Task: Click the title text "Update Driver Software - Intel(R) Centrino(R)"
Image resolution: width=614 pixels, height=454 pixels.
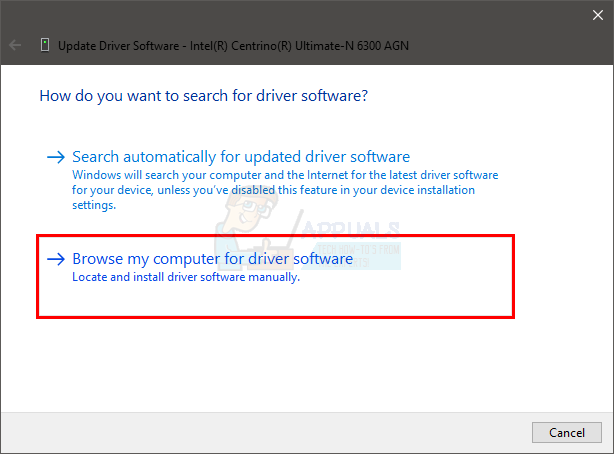Action: point(175,46)
